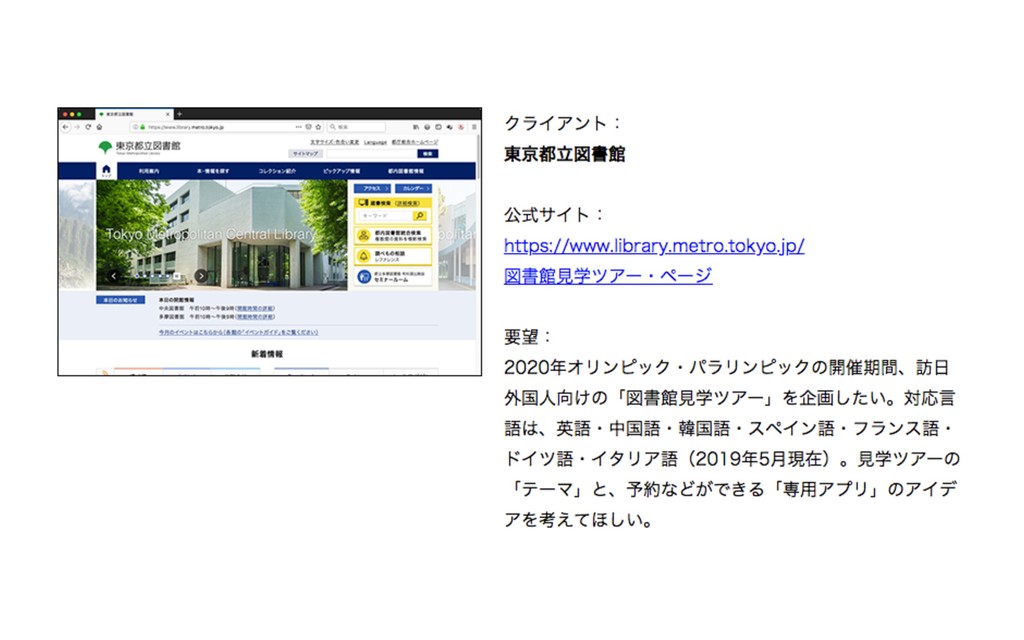Open the セミナールーム banner
1024x640 pixels.
pyautogui.click(x=393, y=276)
